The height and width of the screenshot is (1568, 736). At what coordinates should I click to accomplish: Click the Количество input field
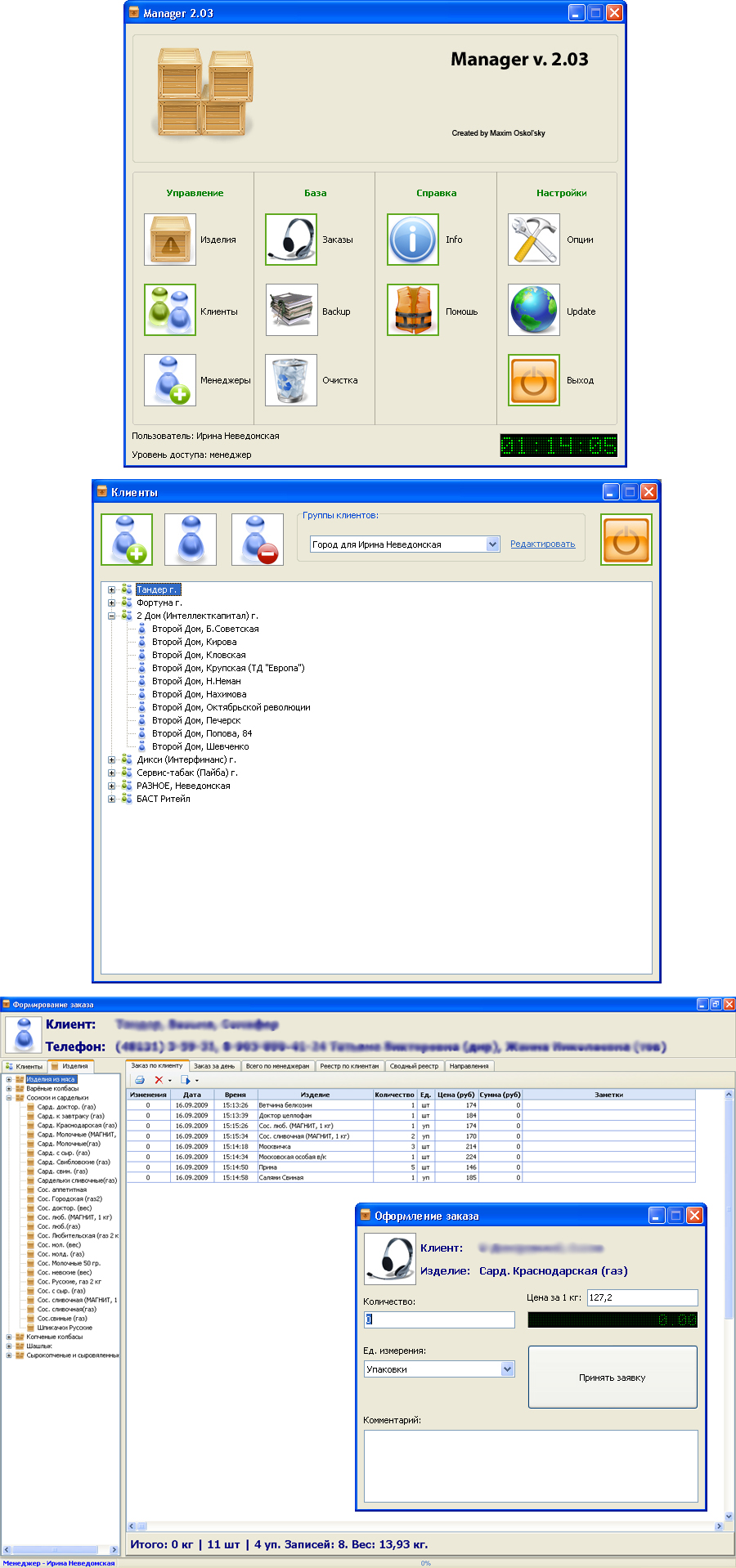point(439,1319)
